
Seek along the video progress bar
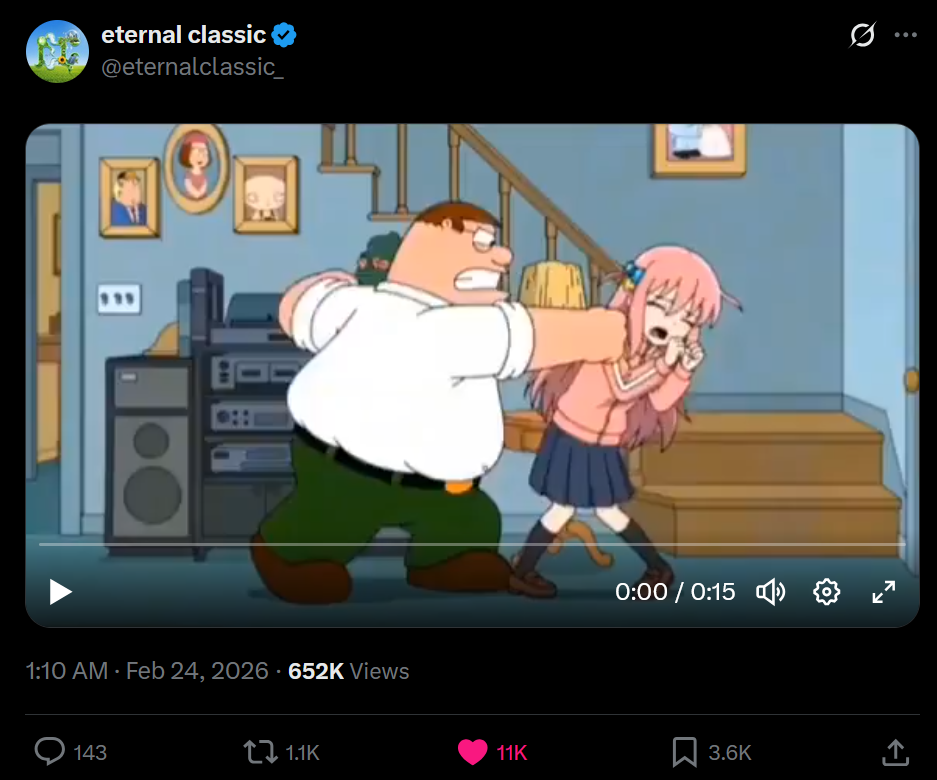(x=472, y=544)
